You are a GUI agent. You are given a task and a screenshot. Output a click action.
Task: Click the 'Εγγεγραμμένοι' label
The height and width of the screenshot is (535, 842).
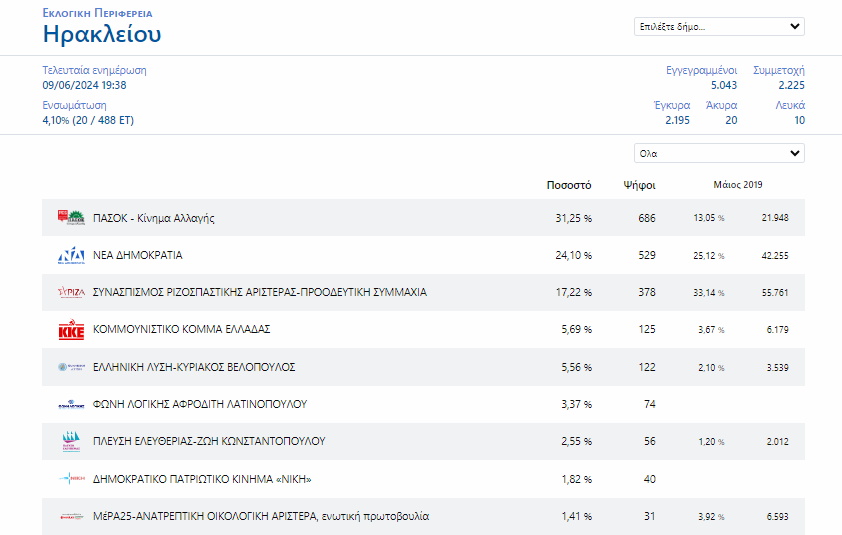[701, 70]
